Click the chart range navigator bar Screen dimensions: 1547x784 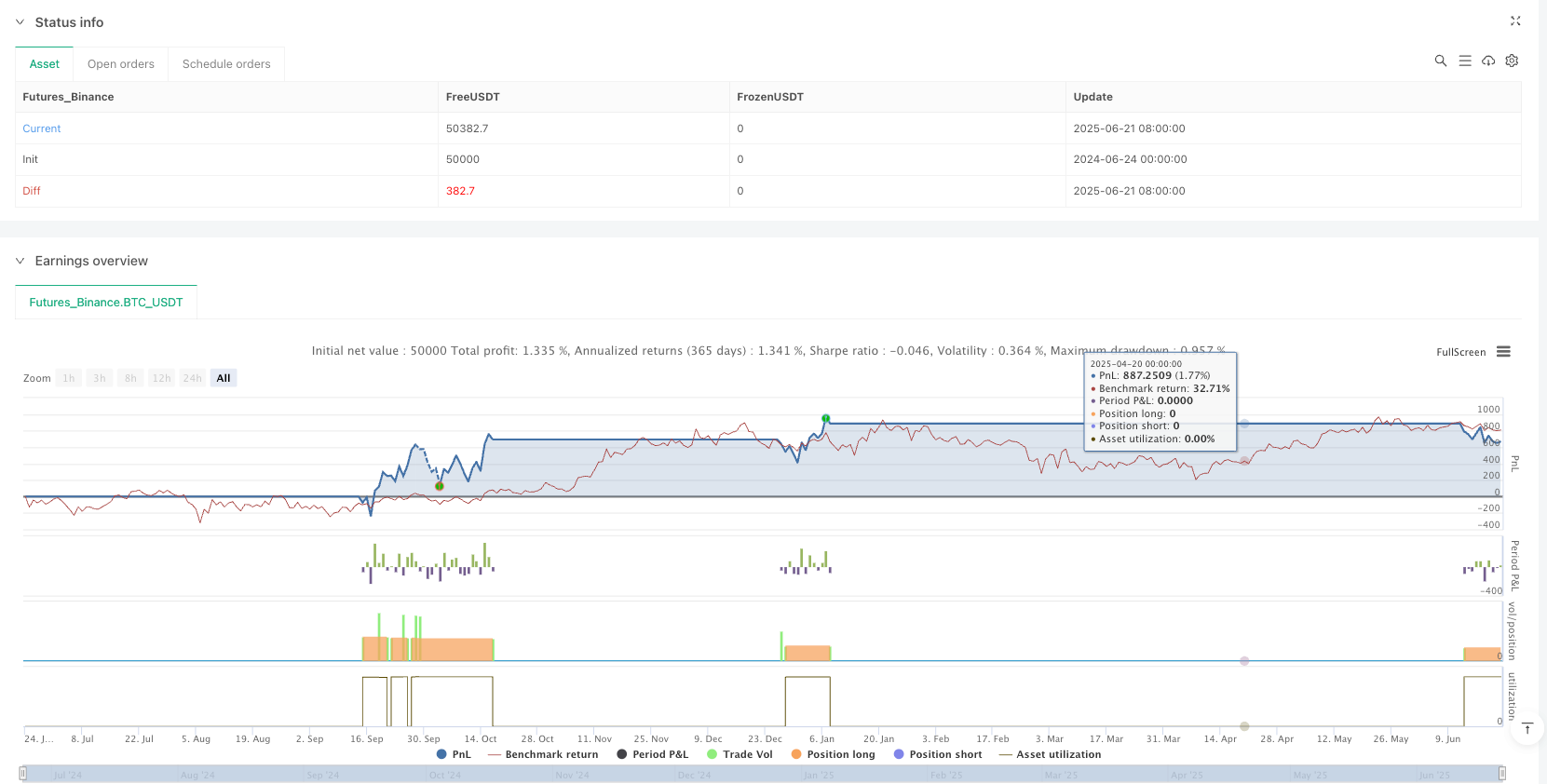coord(762,774)
